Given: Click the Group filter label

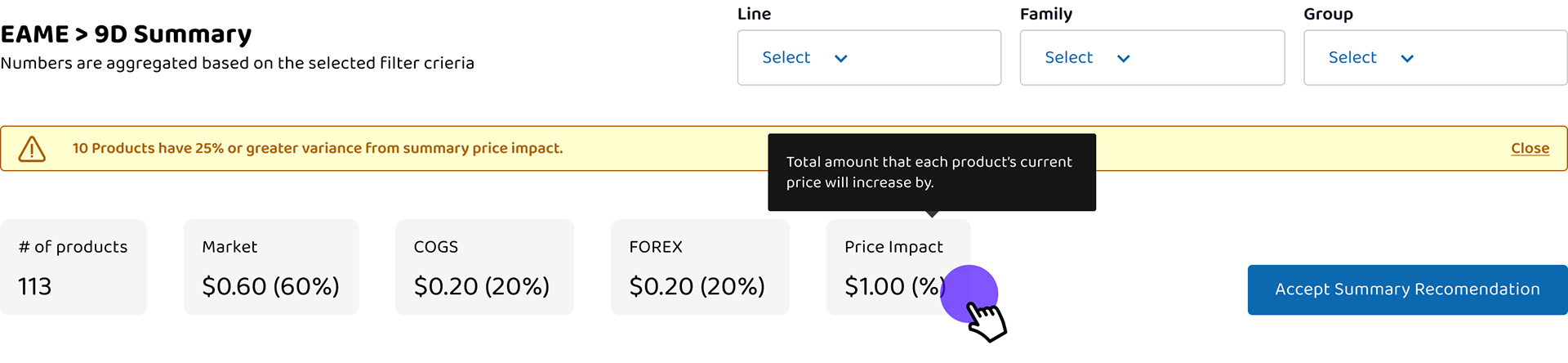Looking at the screenshot, I should (1327, 14).
